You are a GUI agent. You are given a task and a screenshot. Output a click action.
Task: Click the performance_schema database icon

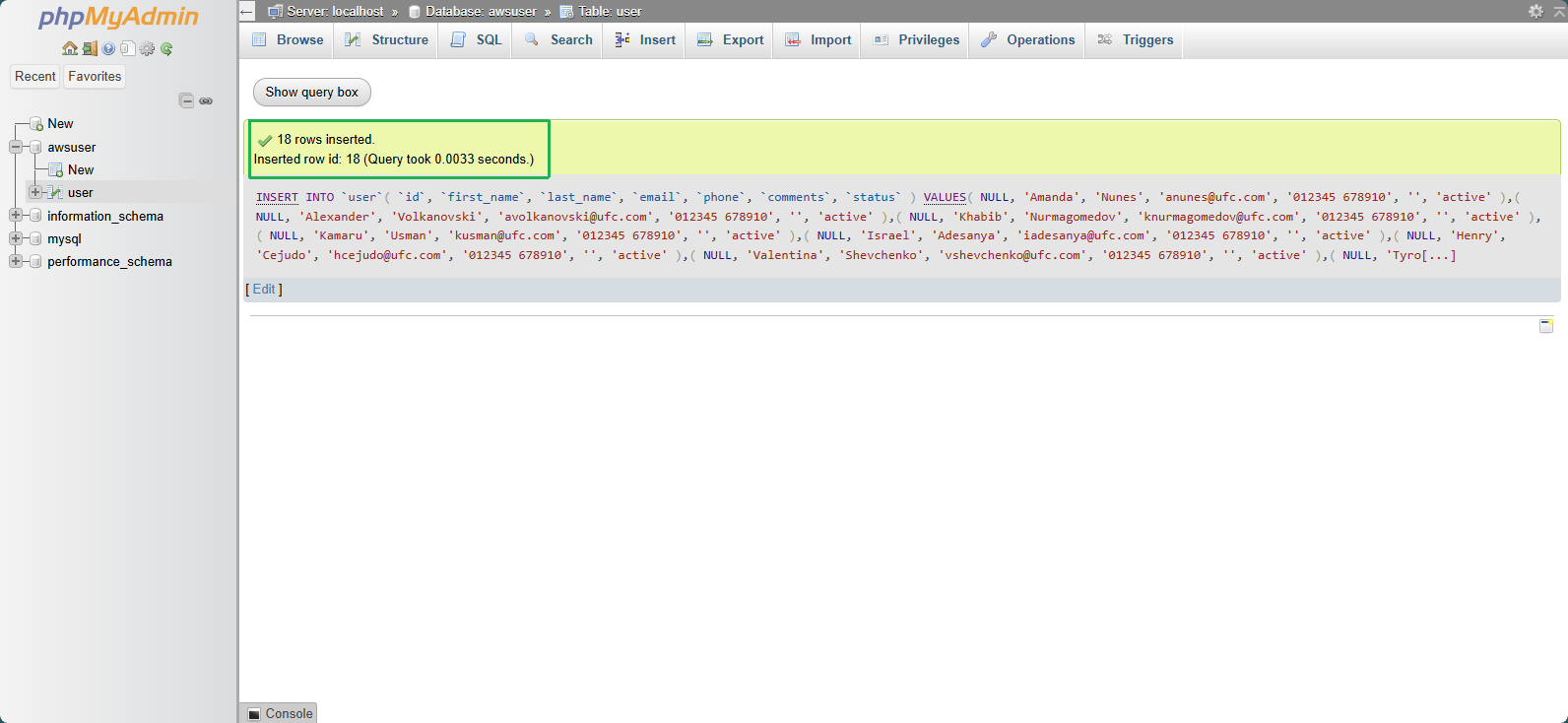[x=35, y=261]
